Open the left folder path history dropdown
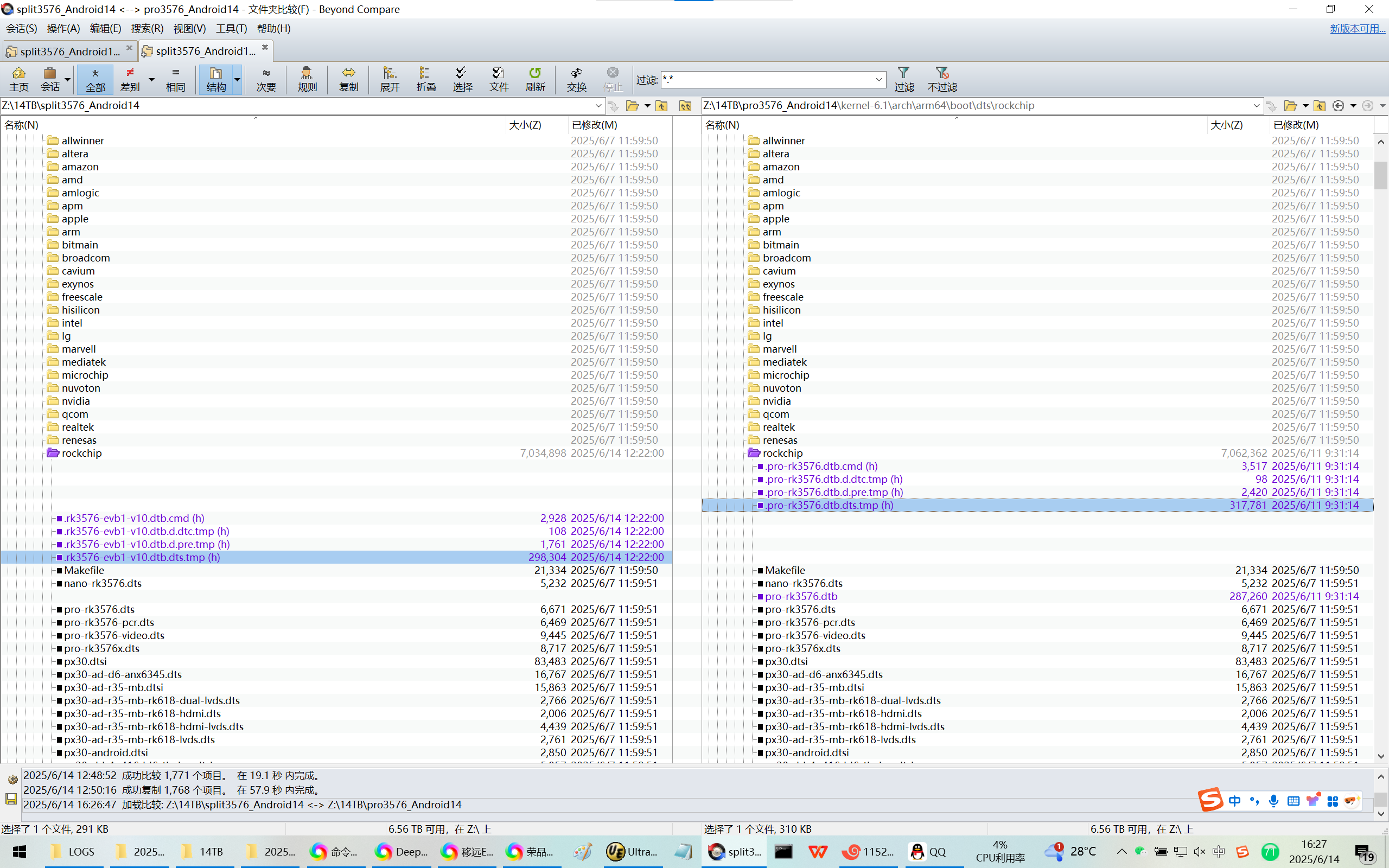 [x=598, y=106]
